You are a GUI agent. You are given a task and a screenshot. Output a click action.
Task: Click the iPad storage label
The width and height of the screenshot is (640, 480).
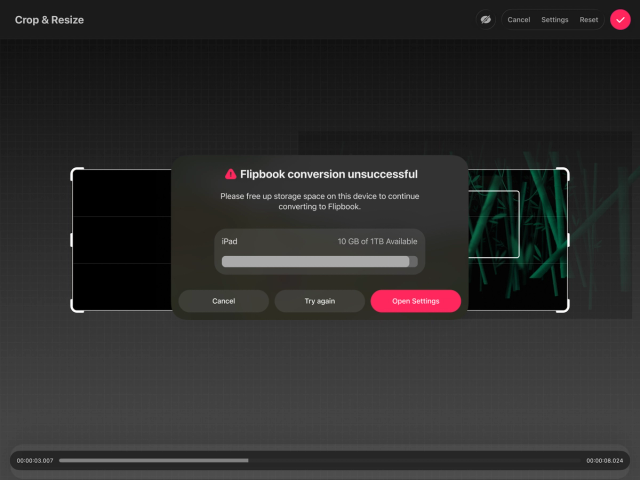click(229, 241)
